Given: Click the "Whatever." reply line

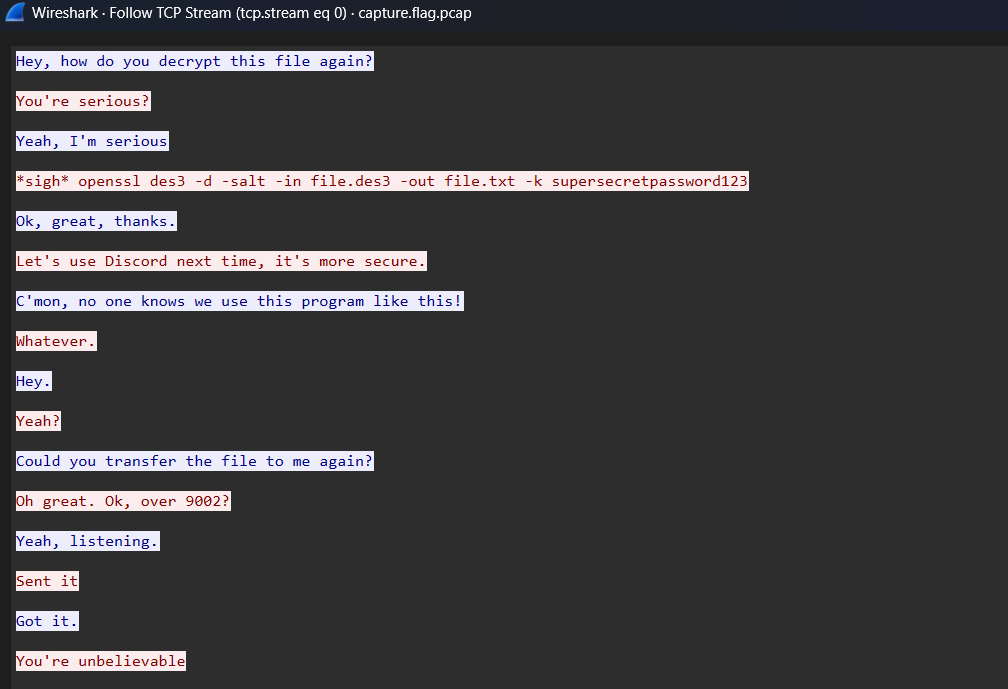Looking at the screenshot, I should pyautogui.click(x=56, y=341).
